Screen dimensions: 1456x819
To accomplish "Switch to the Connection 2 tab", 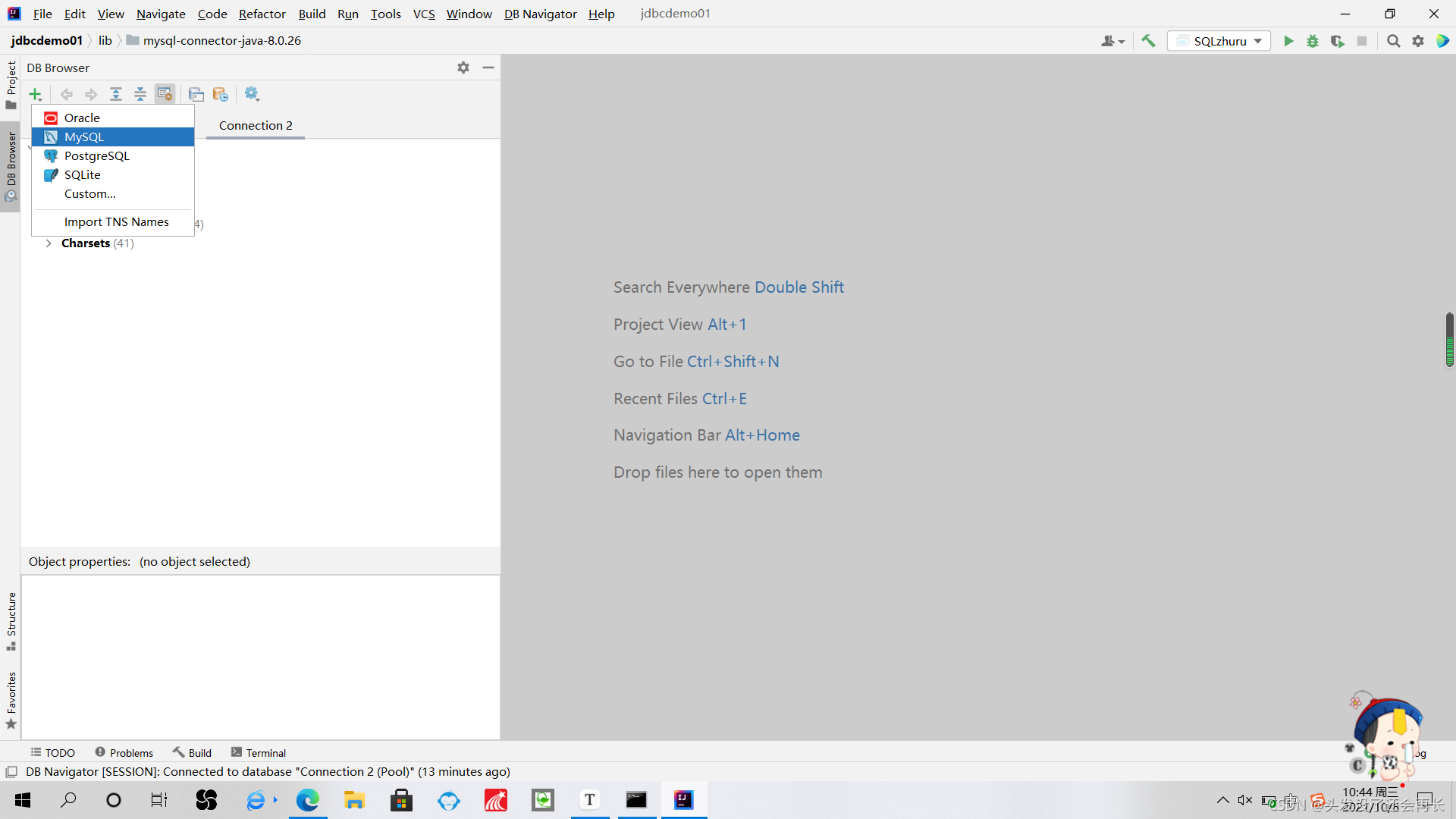I will (256, 126).
